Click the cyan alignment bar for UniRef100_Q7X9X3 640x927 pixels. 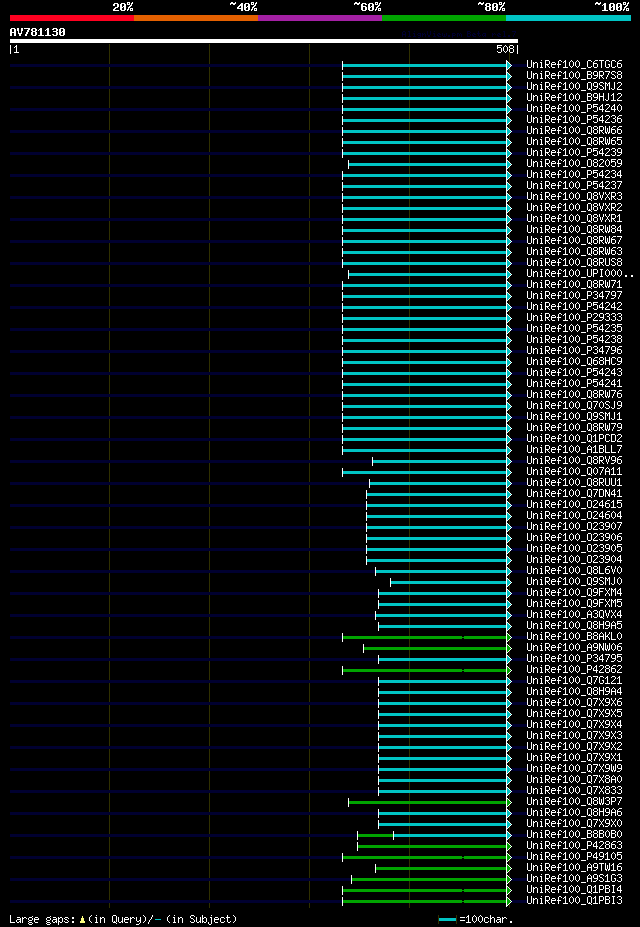click(x=443, y=736)
